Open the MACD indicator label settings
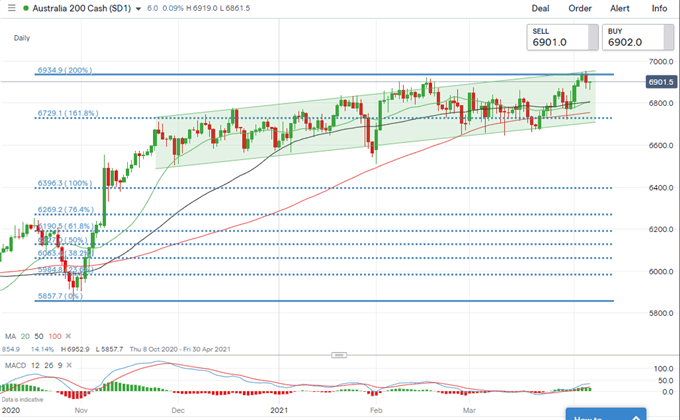 click(15, 365)
